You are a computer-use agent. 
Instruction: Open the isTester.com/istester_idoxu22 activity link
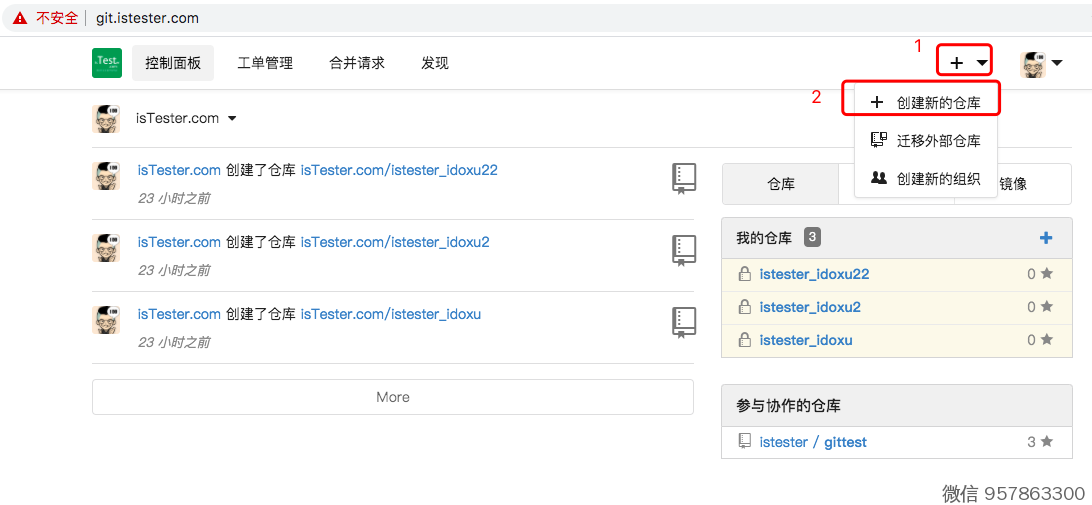399,170
